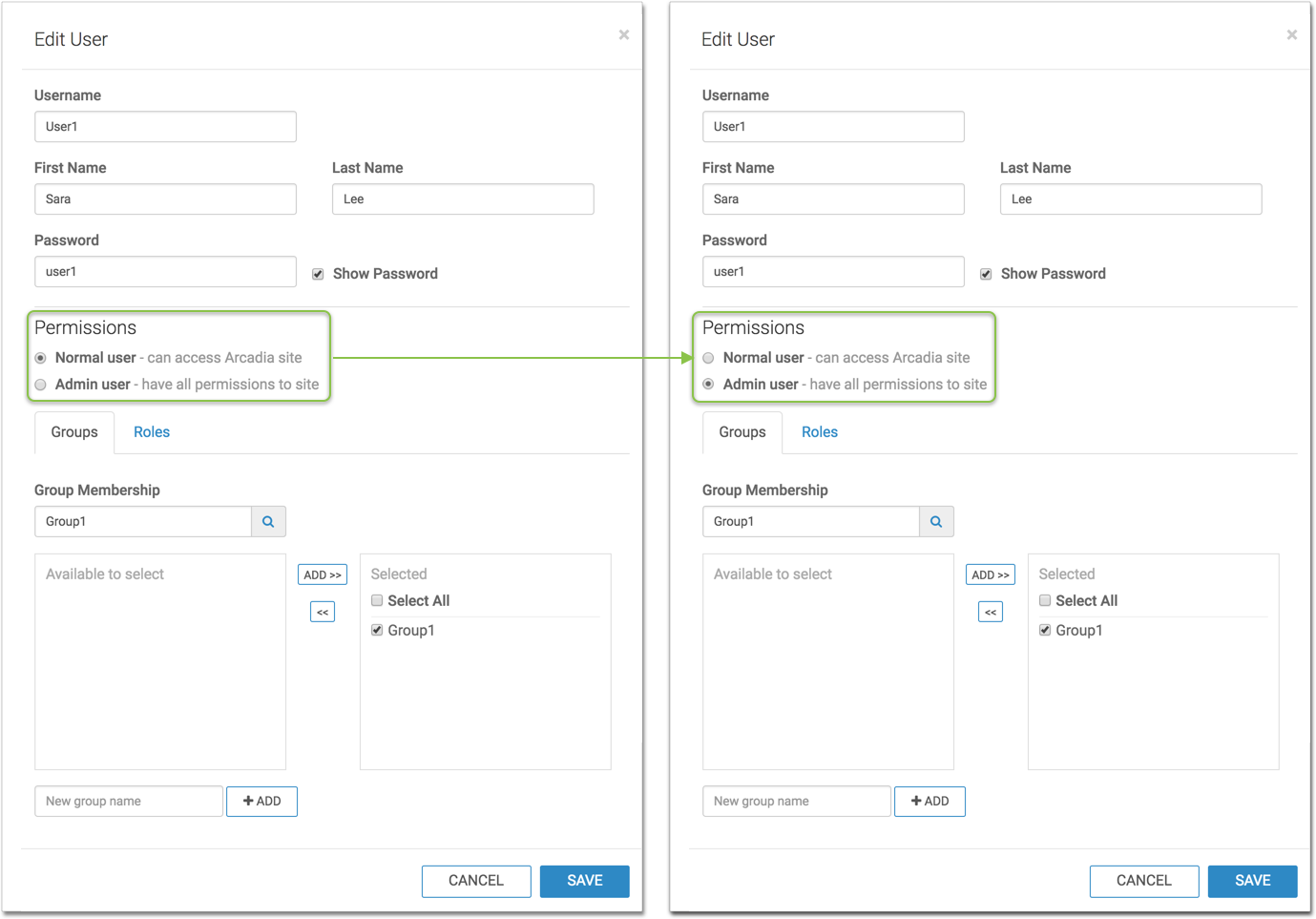The height and width of the screenshot is (919, 1316).
Task: Save changes in the right Edit User dialog
Action: coord(1252,881)
